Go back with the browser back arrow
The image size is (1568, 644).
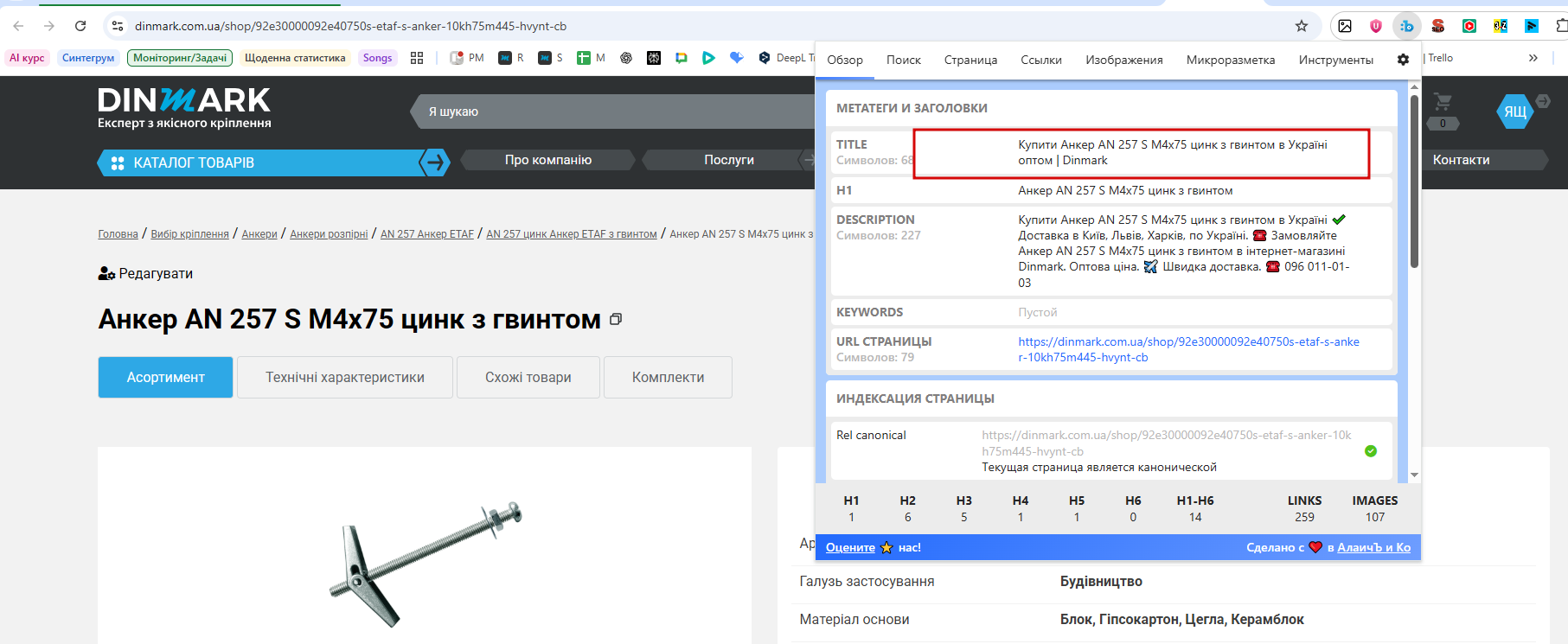coord(19,26)
